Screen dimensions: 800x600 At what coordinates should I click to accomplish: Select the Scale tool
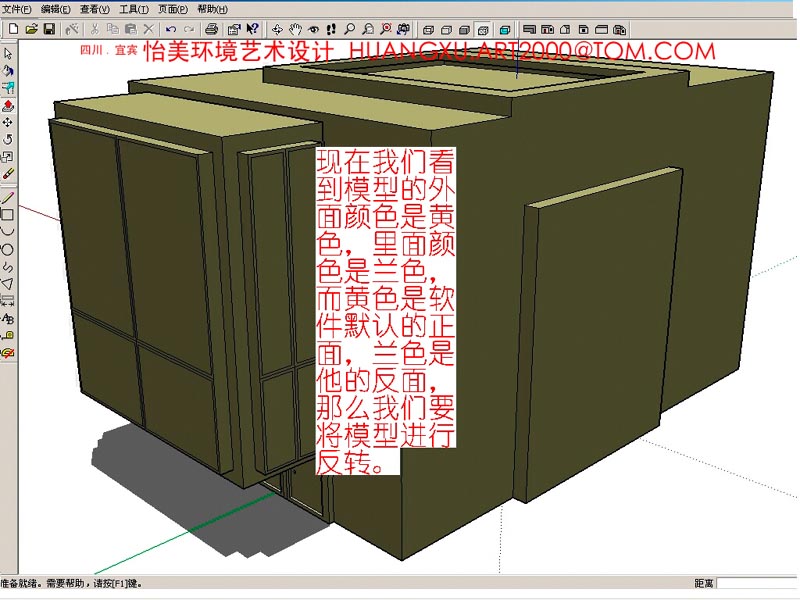click(8, 157)
